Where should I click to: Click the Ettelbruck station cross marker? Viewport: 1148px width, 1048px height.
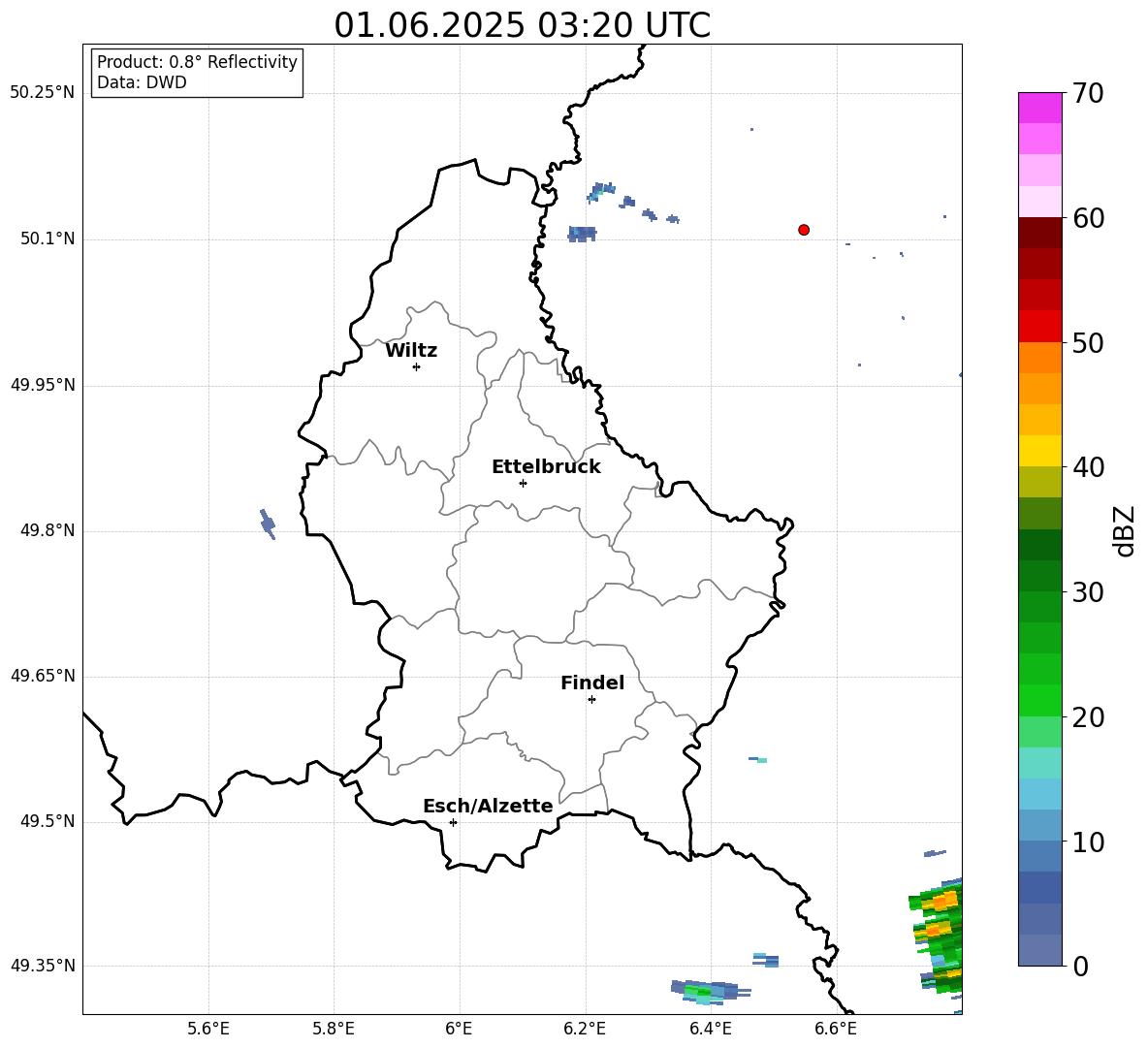pyautogui.click(x=523, y=483)
